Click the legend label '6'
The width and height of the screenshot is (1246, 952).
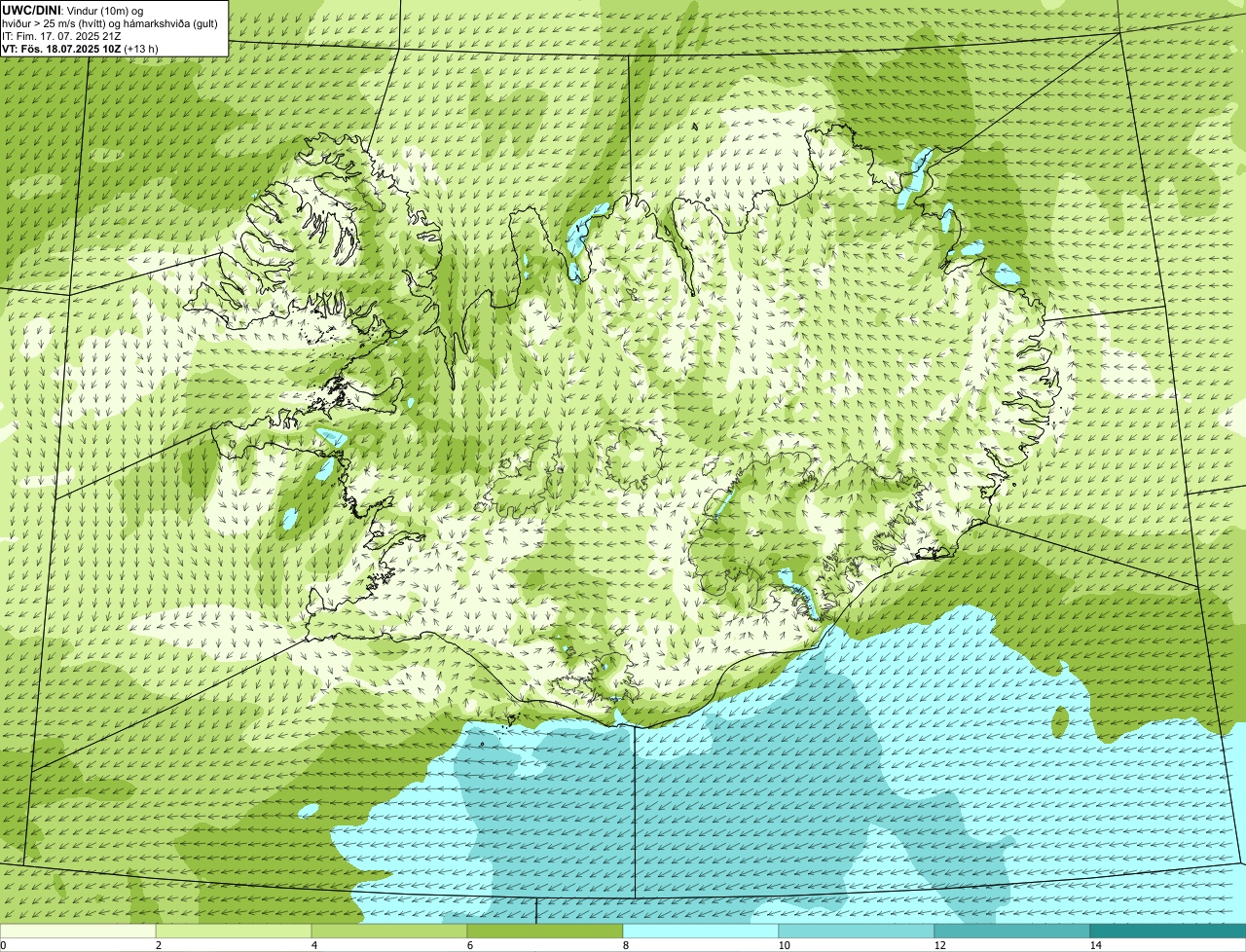point(469,945)
